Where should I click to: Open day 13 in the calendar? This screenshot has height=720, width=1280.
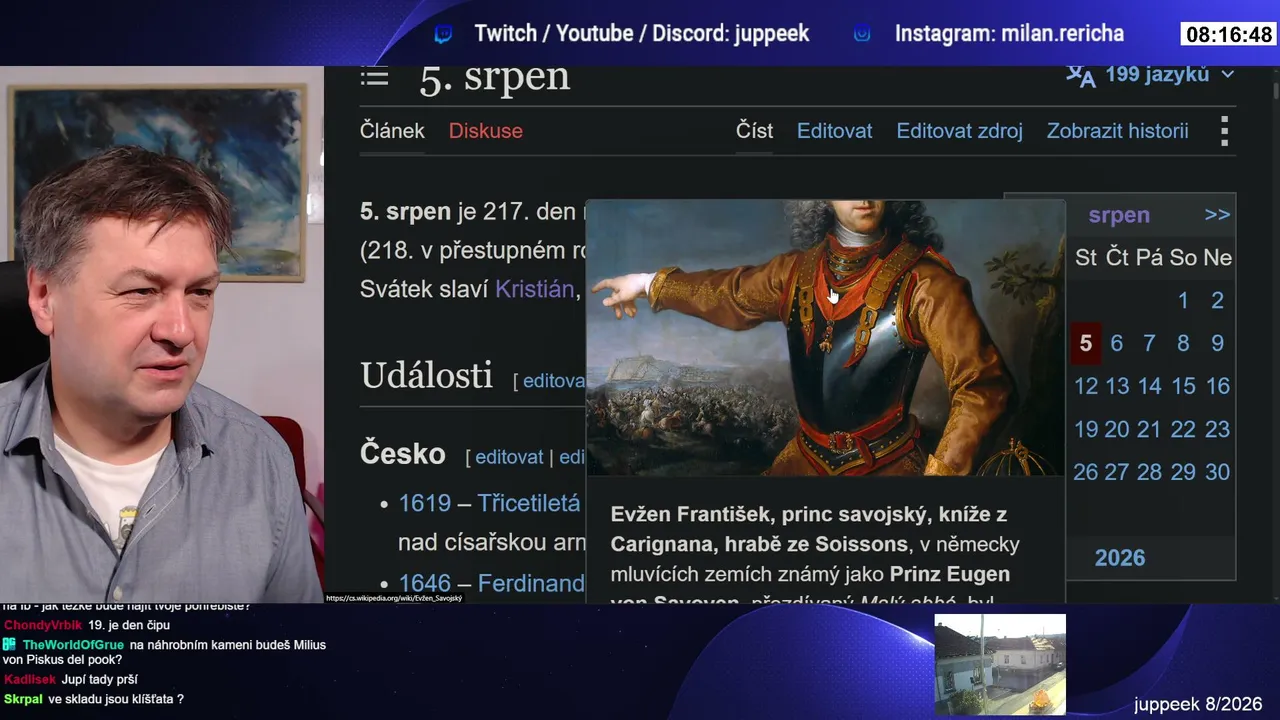pyautogui.click(x=1117, y=386)
